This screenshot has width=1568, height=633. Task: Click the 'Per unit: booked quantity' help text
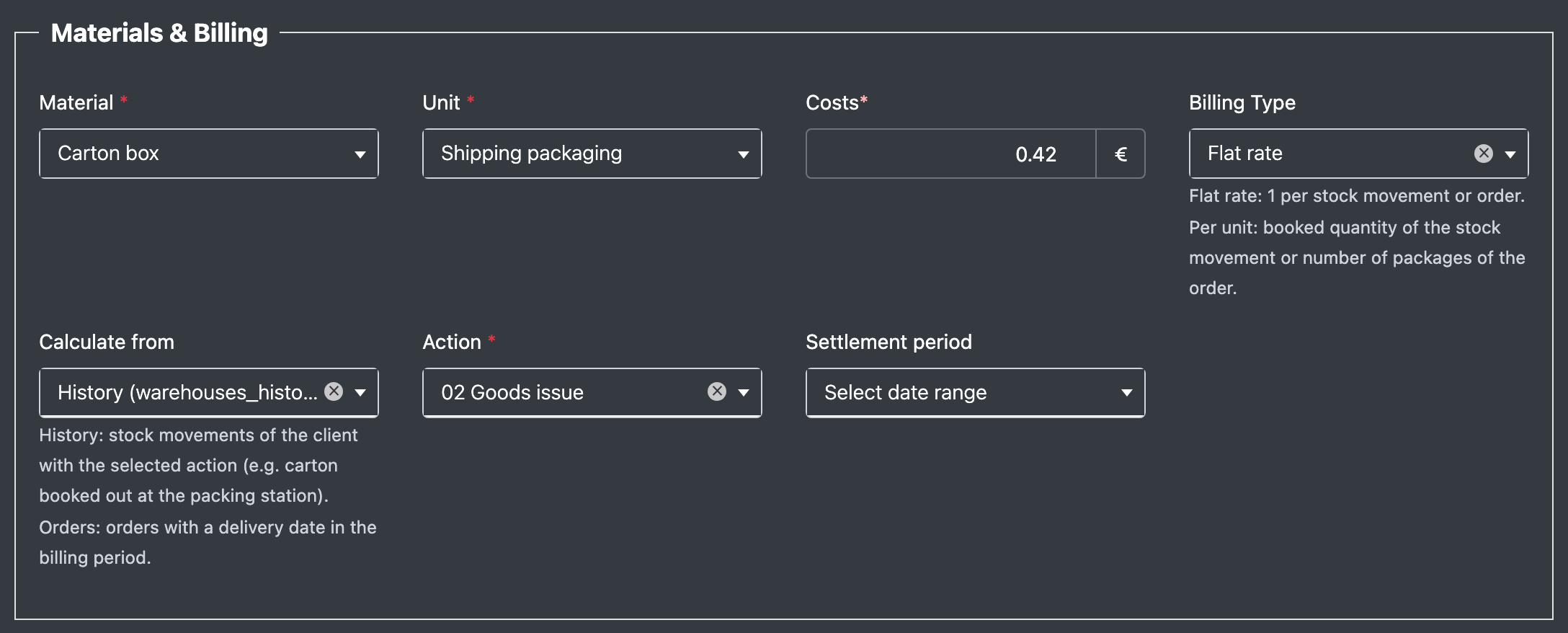(1357, 257)
